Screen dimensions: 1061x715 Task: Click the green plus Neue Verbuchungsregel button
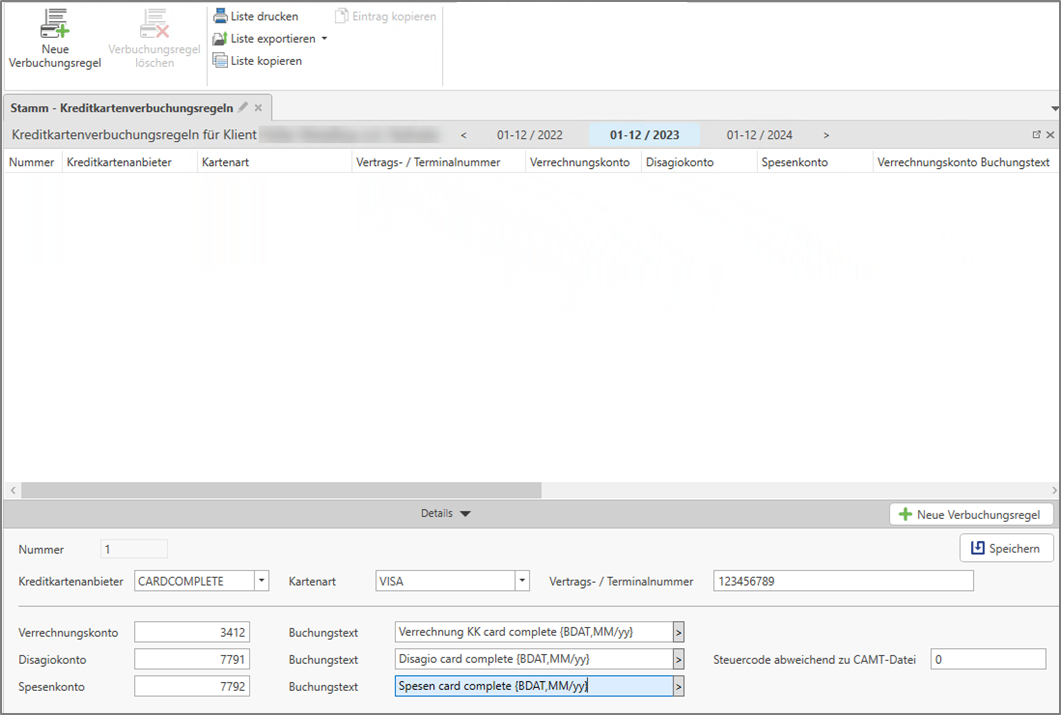tap(971, 514)
